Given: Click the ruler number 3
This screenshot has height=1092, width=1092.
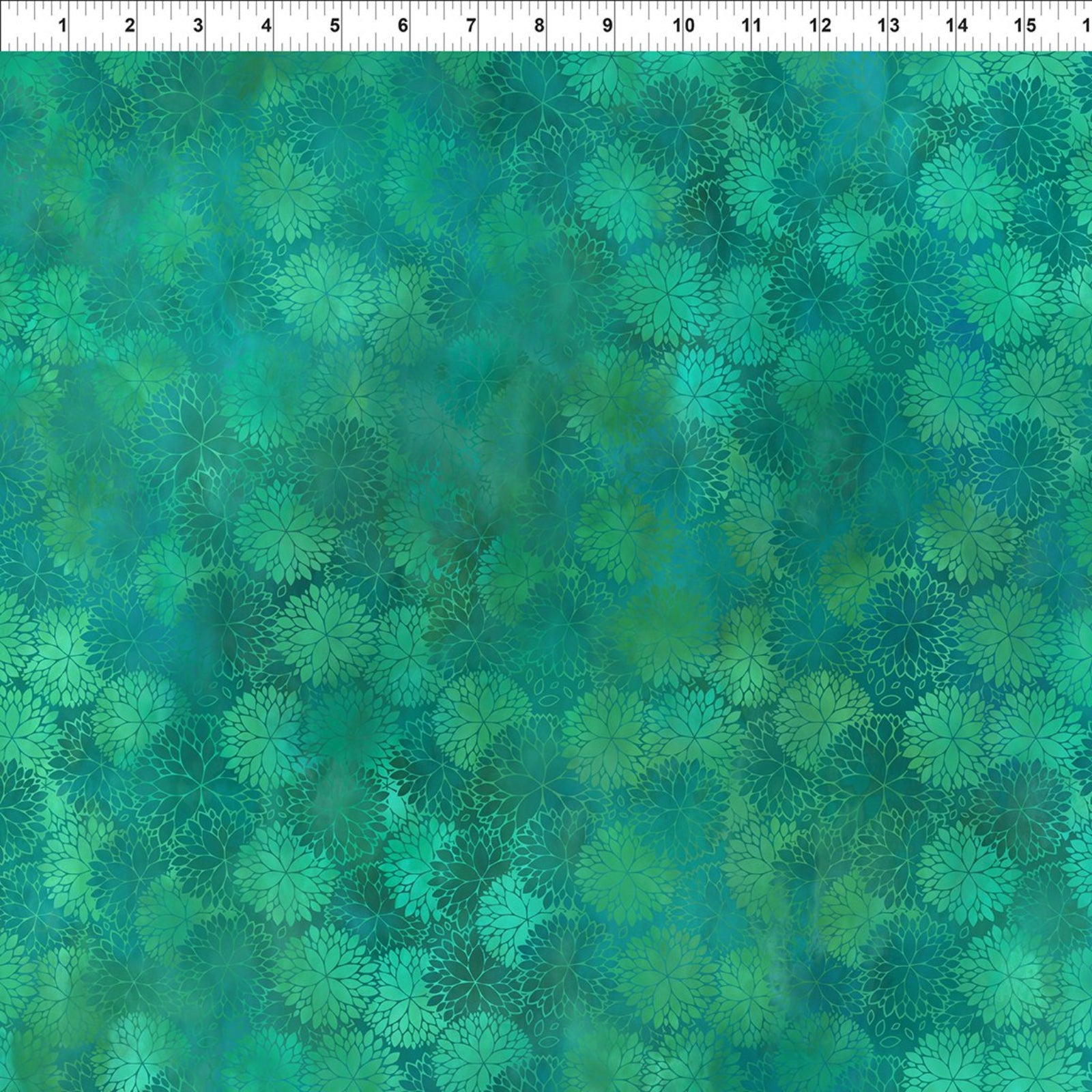Looking at the screenshot, I should (x=198, y=26).
